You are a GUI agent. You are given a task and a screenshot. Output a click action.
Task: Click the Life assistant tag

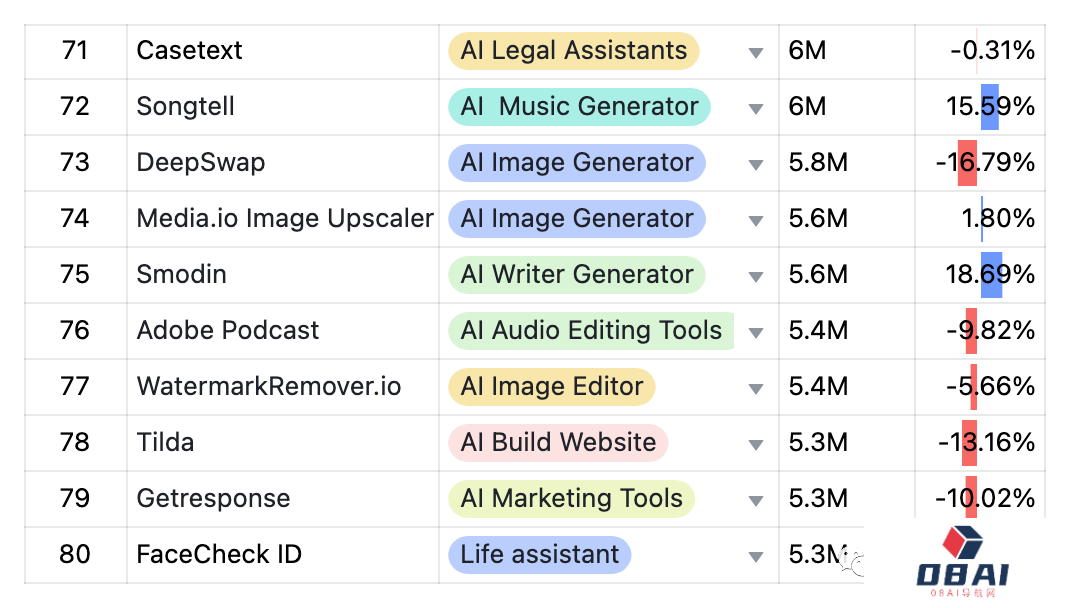click(539, 555)
